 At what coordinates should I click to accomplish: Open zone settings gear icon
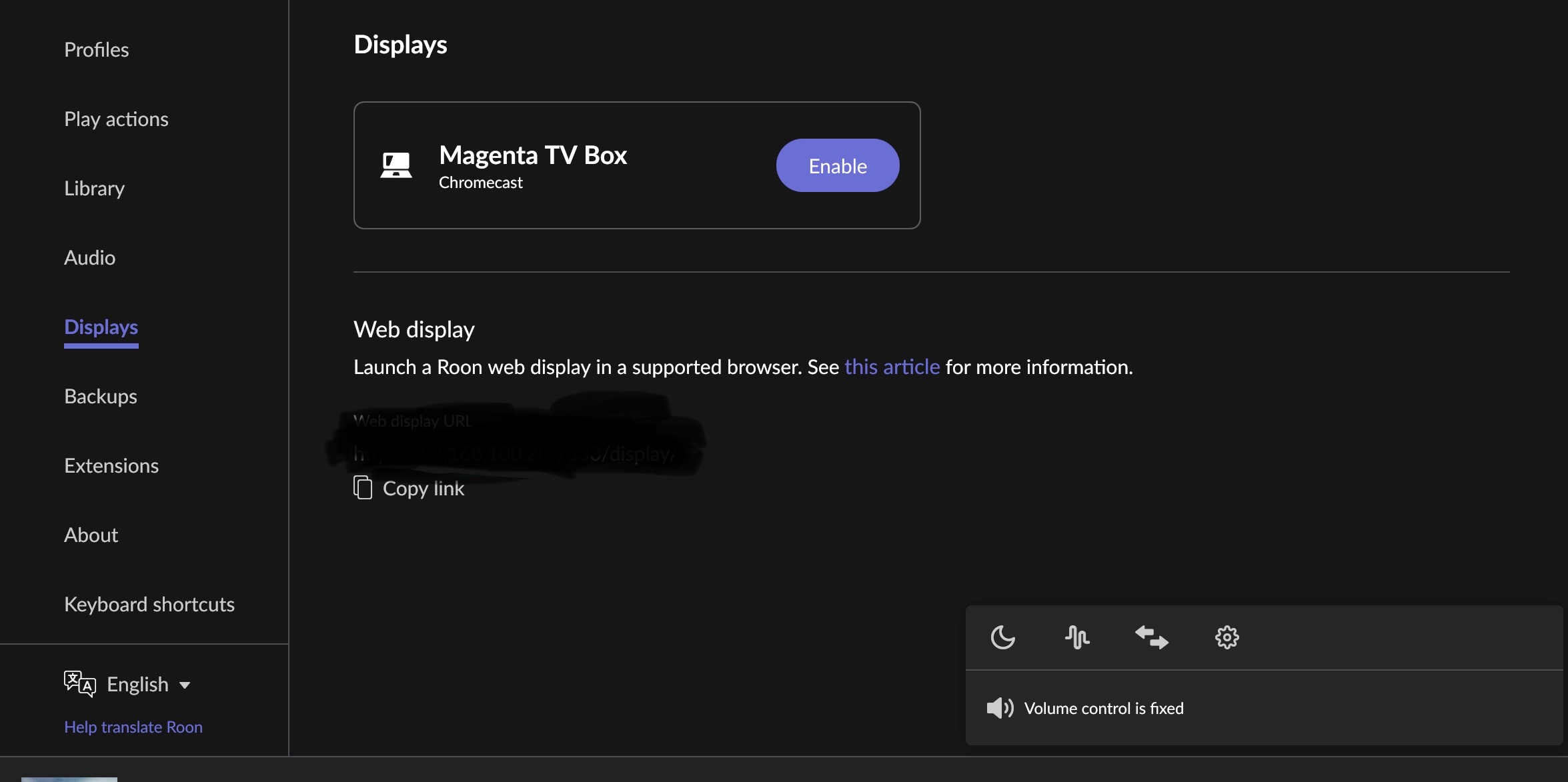pos(1227,637)
